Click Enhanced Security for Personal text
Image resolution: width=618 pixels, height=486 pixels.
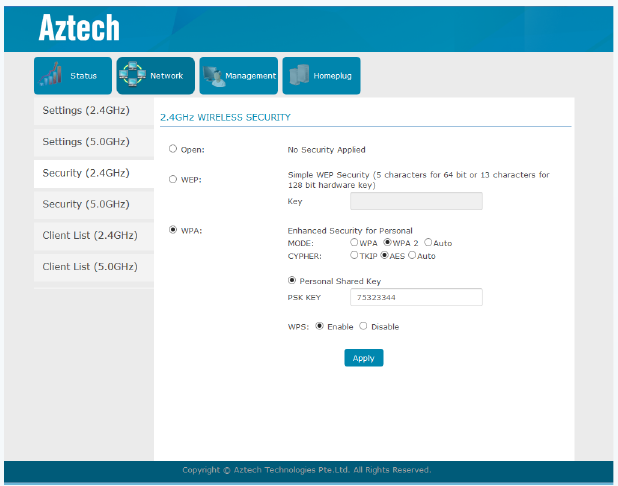pos(350,231)
